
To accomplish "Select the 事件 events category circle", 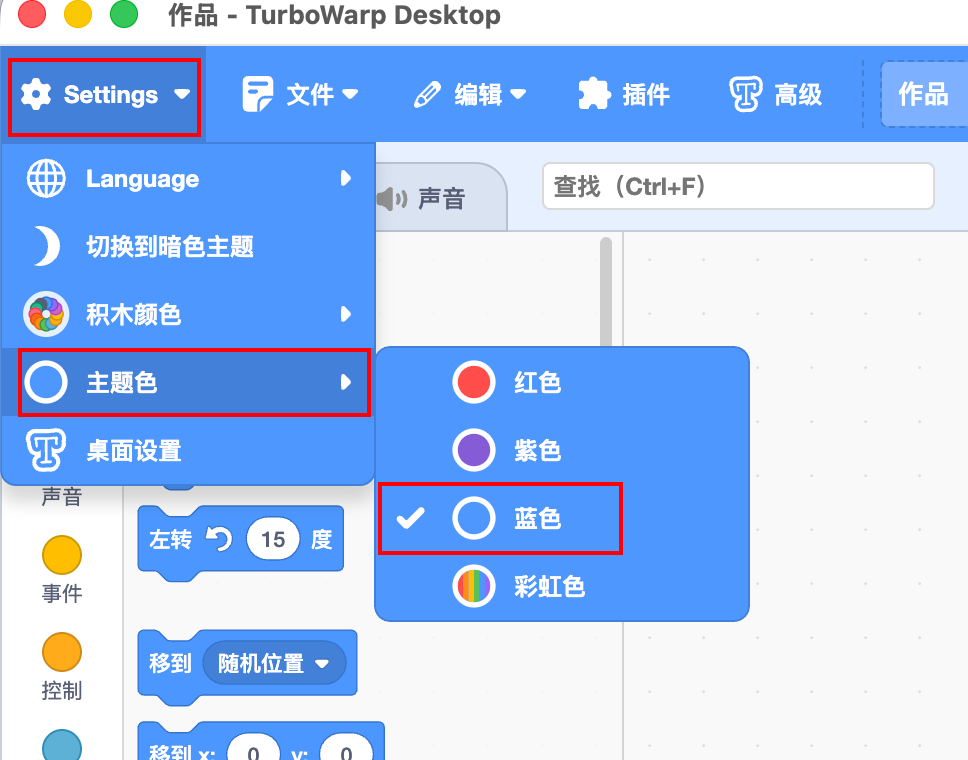I will 62,555.
